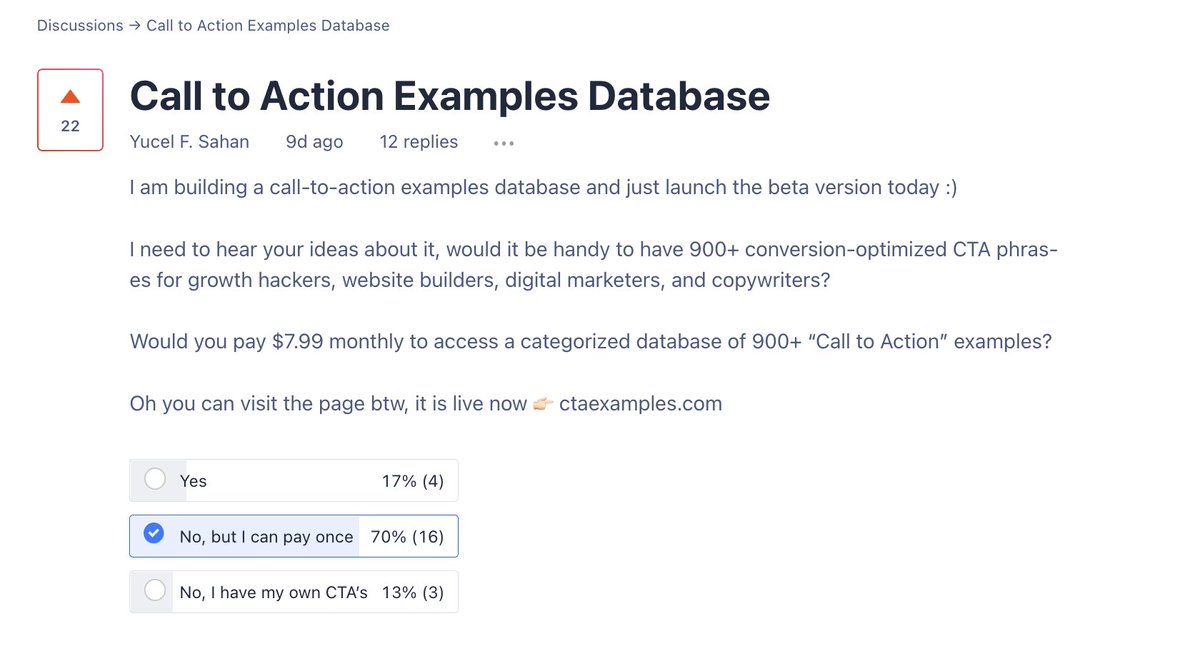Click the first paragraph about the beta launch

[x=544, y=187]
